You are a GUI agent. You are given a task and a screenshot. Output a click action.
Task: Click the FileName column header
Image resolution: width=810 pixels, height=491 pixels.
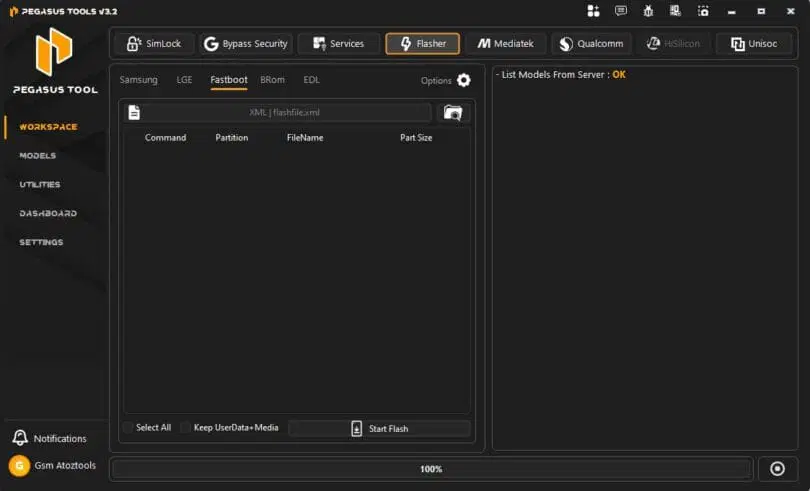[305, 137]
